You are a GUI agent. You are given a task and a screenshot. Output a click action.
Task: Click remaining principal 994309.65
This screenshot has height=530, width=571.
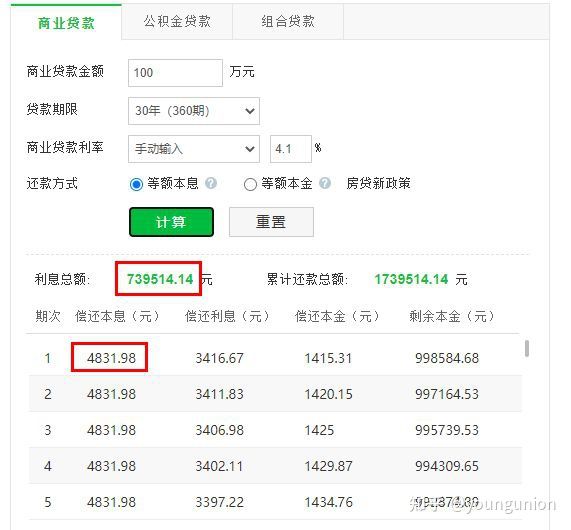[447, 466]
